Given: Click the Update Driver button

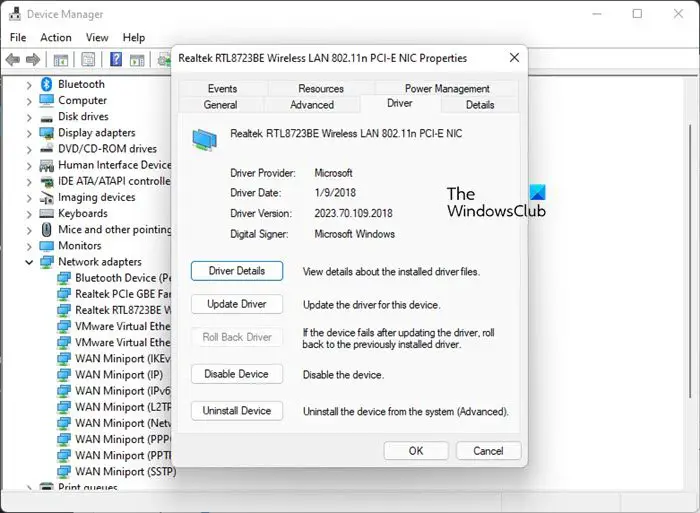Looking at the screenshot, I should pyautogui.click(x=237, y=304).
